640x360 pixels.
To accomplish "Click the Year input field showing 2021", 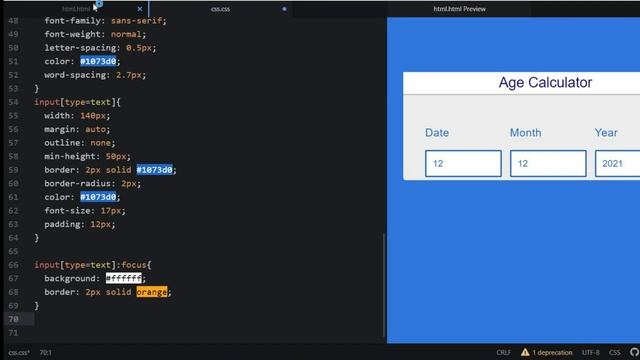I will pyautogui.click(x=617, y=164).
